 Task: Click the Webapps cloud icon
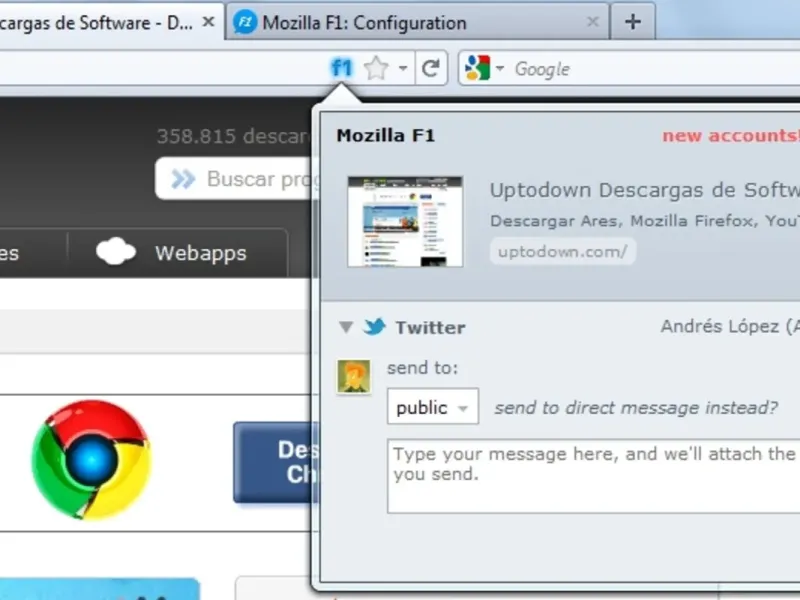tap(116, 252)
